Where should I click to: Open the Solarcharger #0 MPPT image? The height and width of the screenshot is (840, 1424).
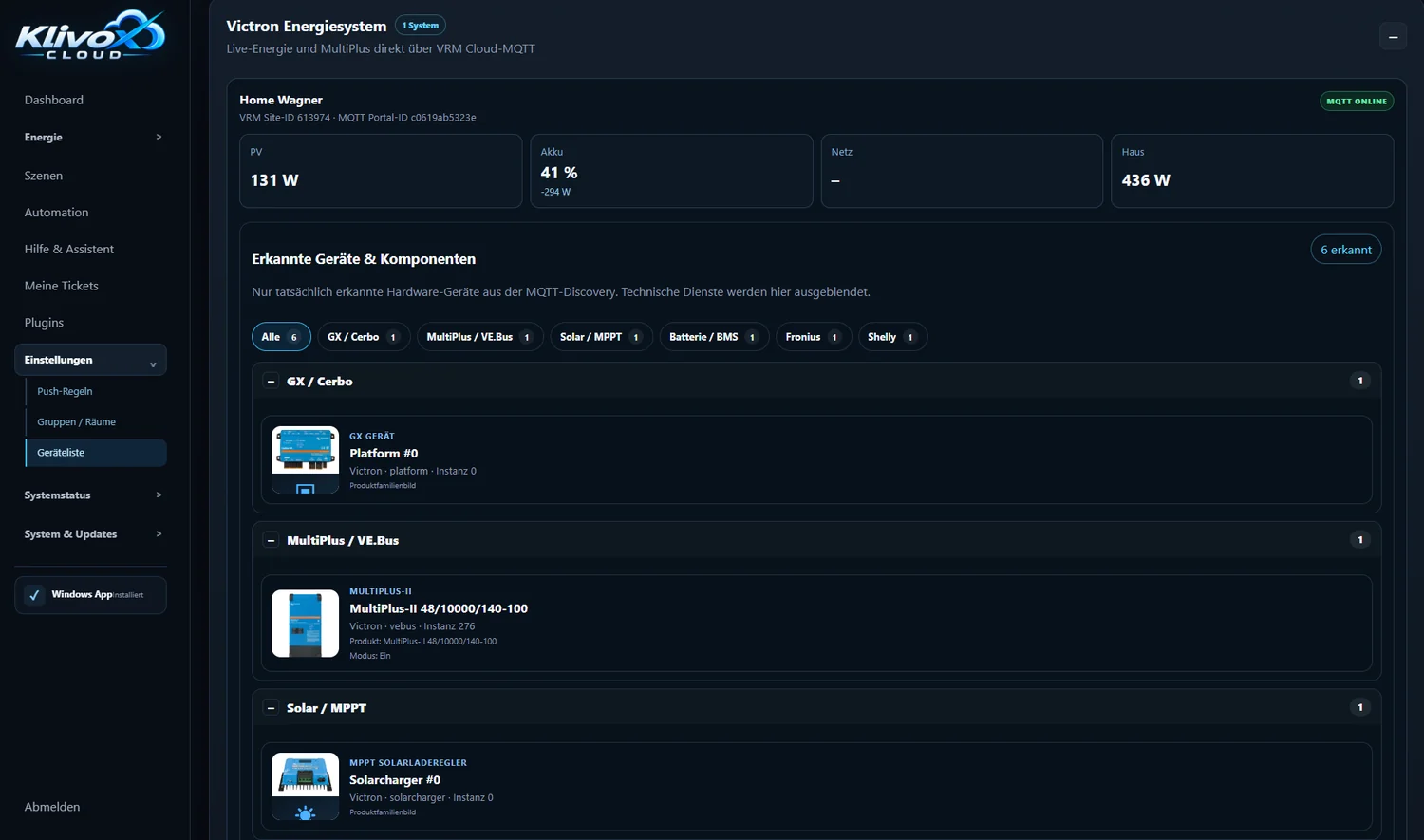click(305, 786)
